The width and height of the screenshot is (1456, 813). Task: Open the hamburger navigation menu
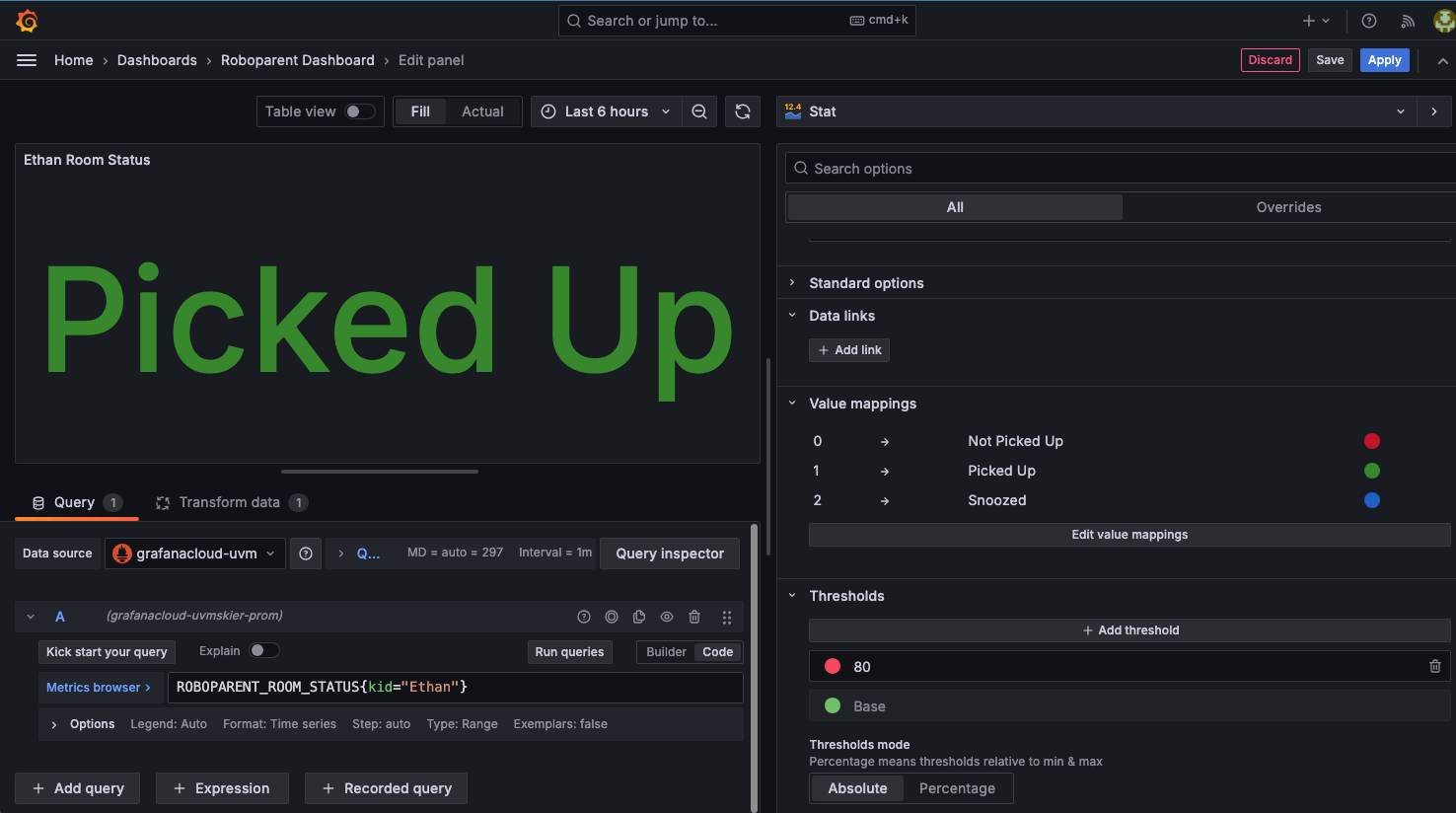pos(27,60)
